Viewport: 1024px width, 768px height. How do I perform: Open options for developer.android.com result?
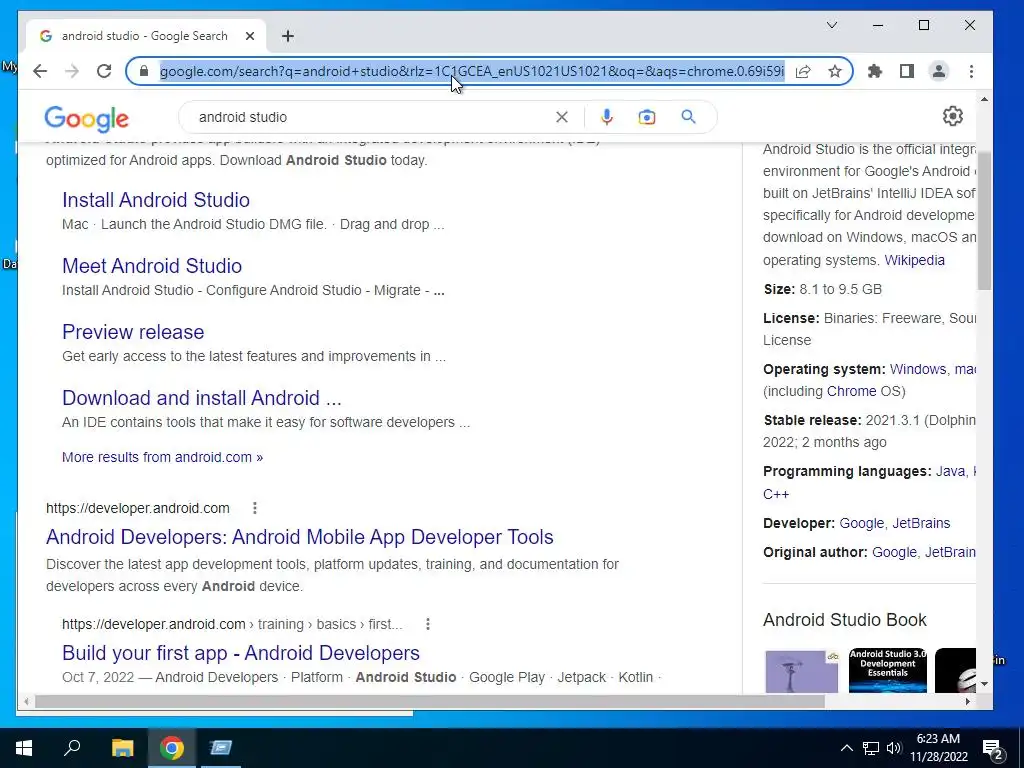coord(255,508)
